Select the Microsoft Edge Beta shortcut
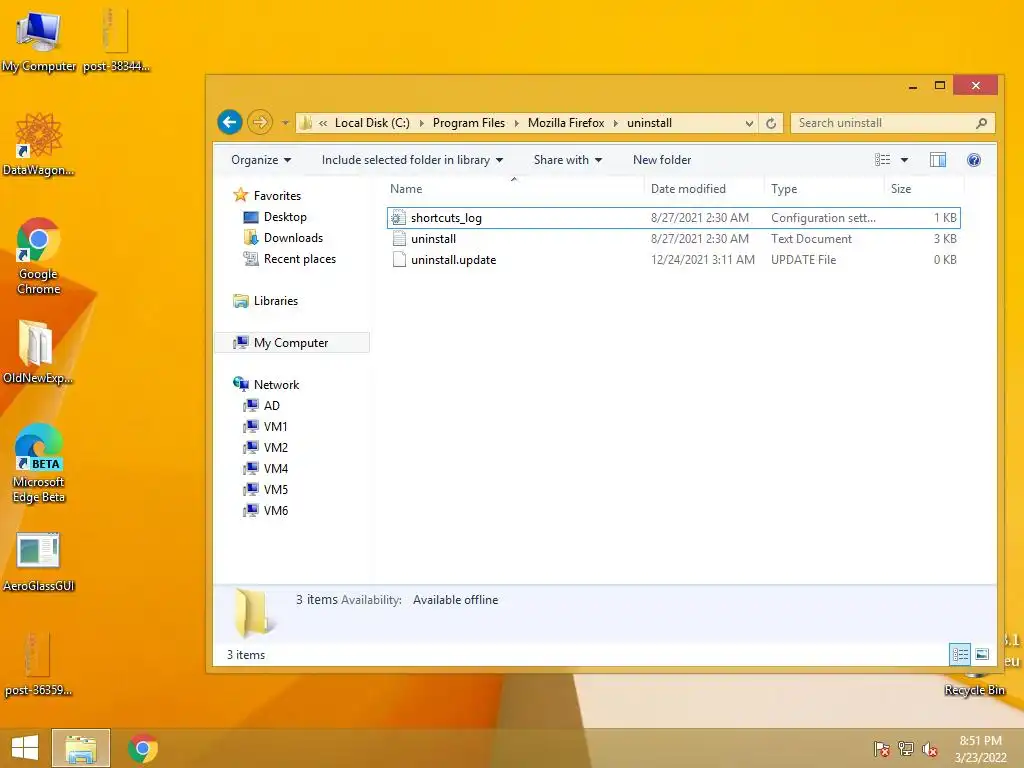The height and width of the screenshot is (768, 1024). click(x=39, y=462)
